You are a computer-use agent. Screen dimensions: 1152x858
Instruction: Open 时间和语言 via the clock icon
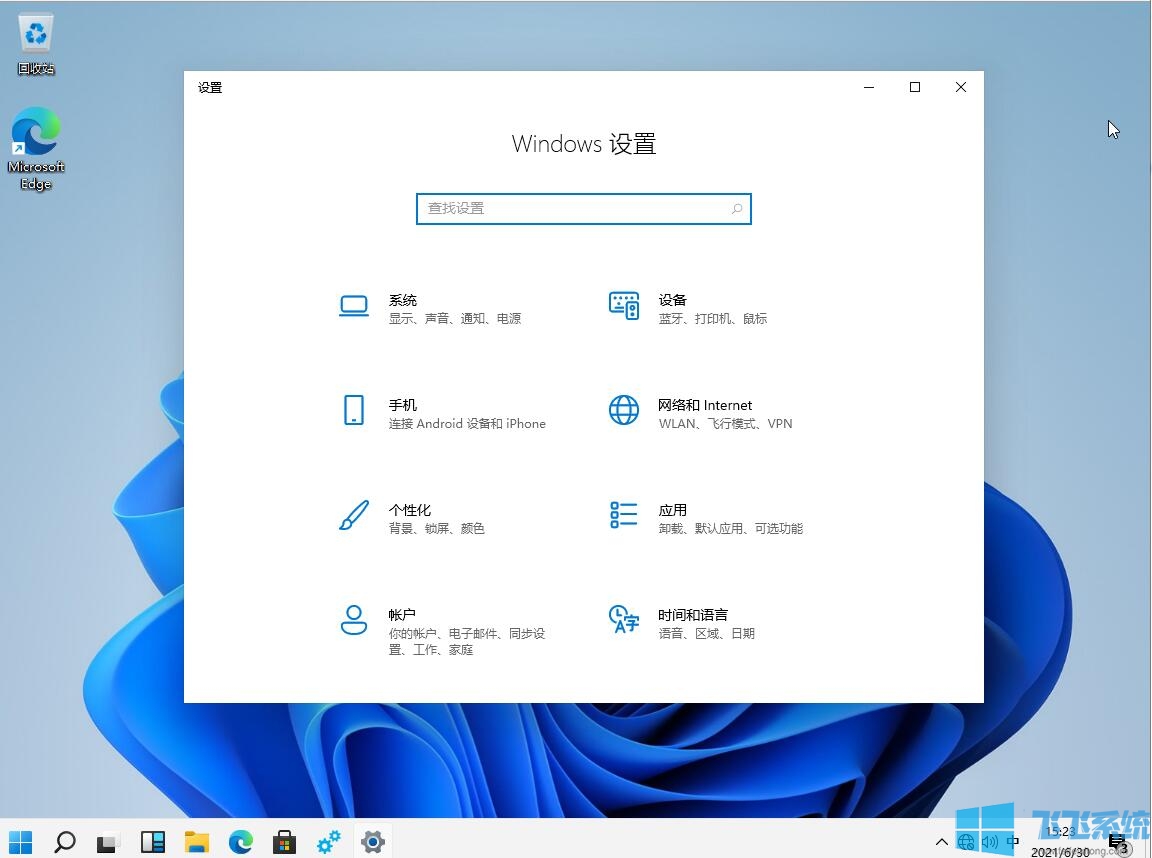623,620
